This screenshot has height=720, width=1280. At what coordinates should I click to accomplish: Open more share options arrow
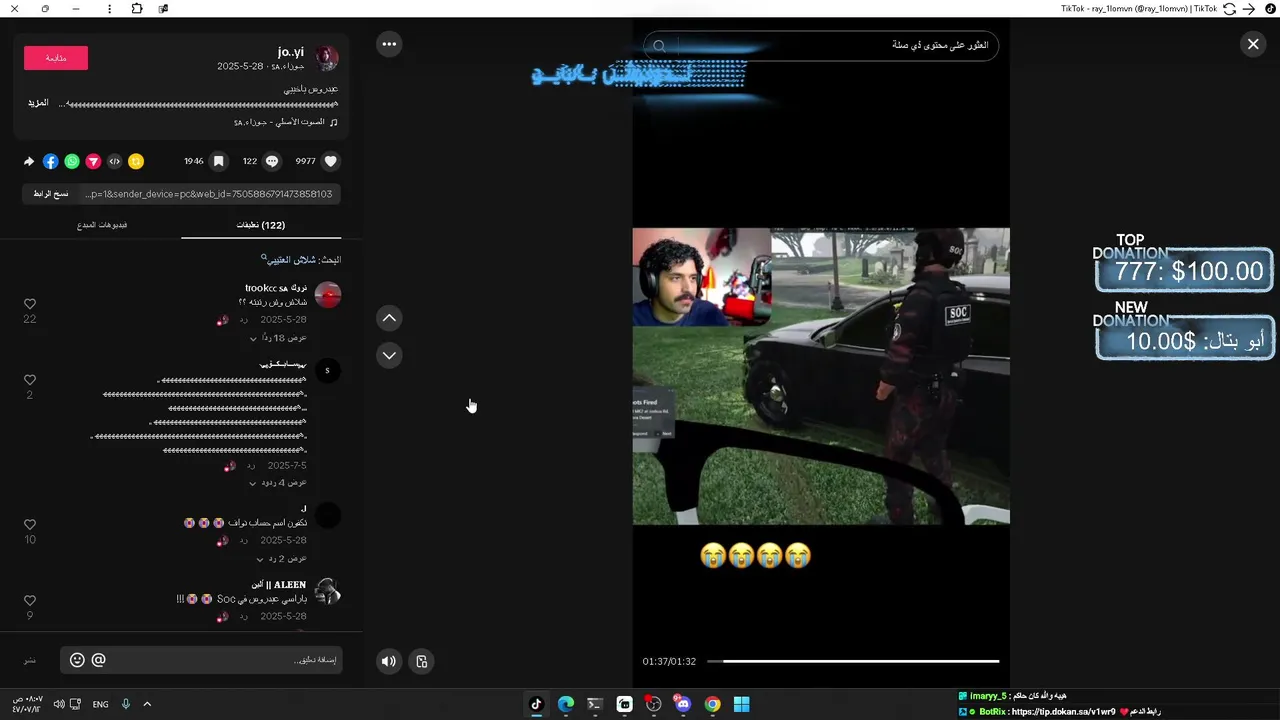click(x=29, y=161)
